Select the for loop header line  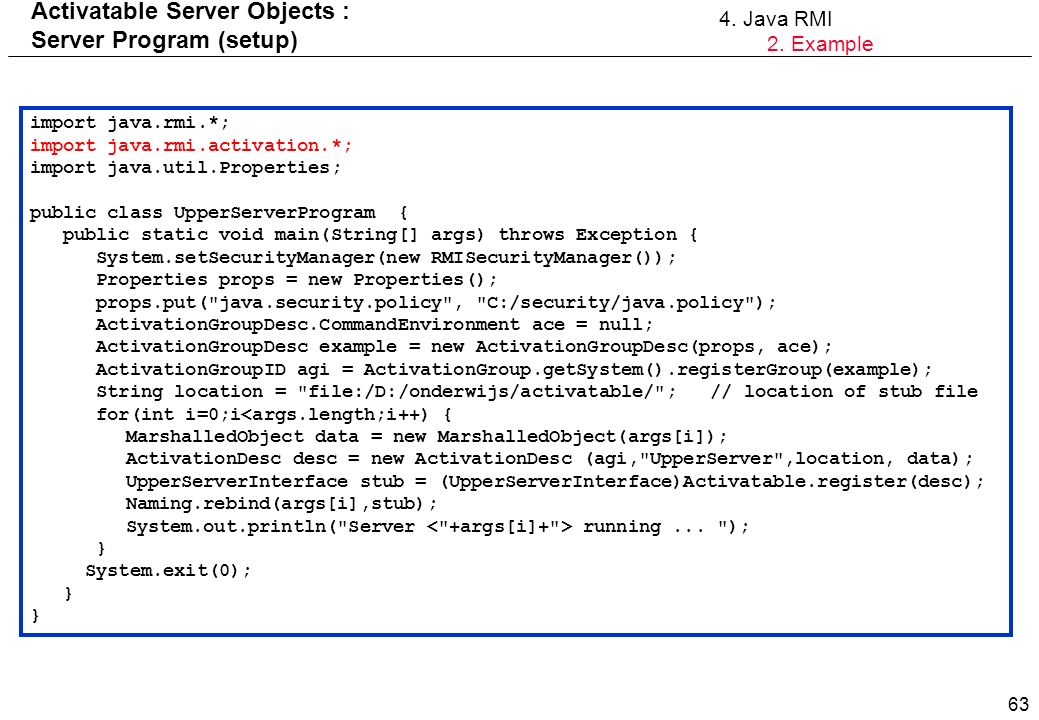click(x=274, y=415)
